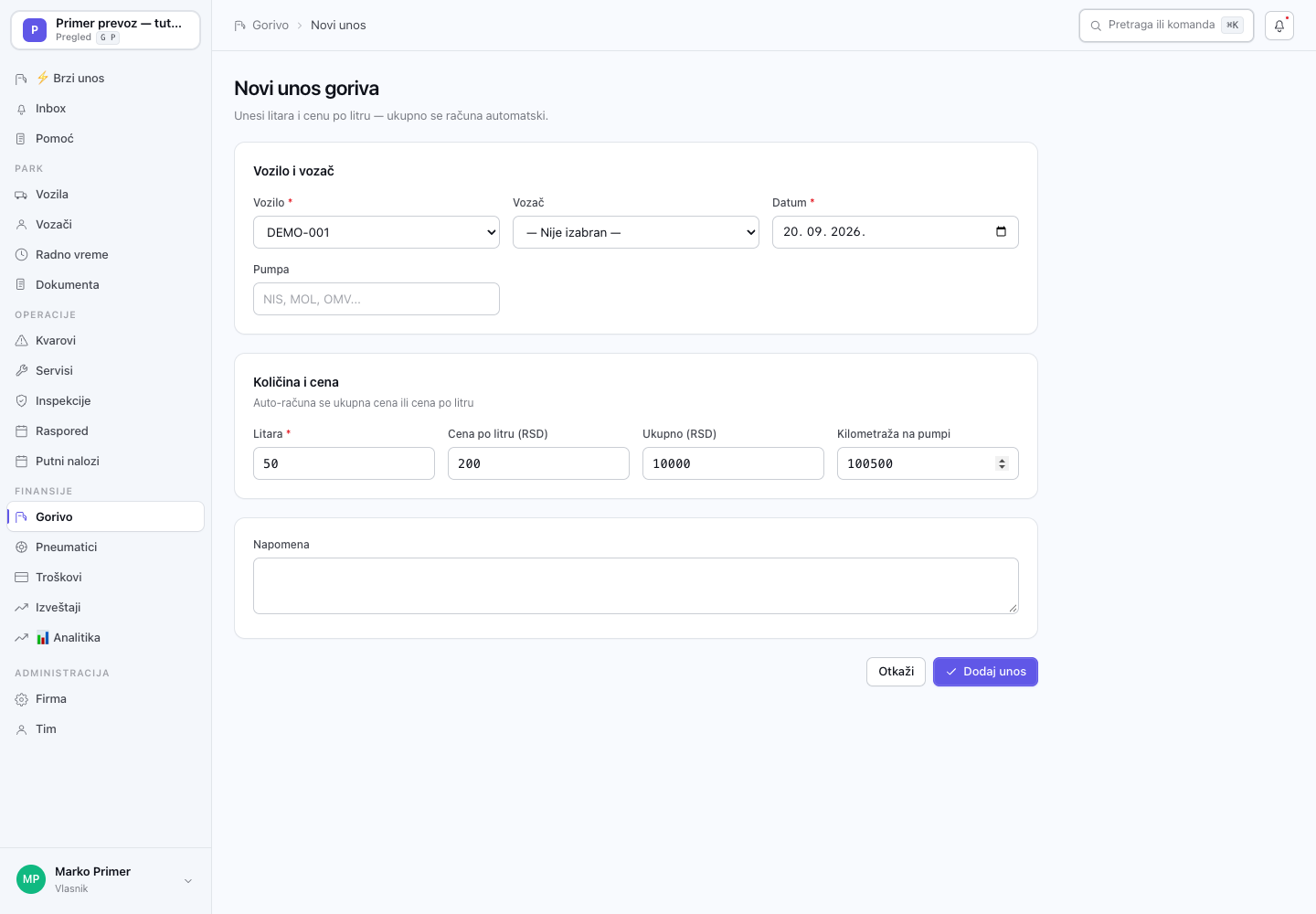Click the Litara field with 50

[344, 463]
